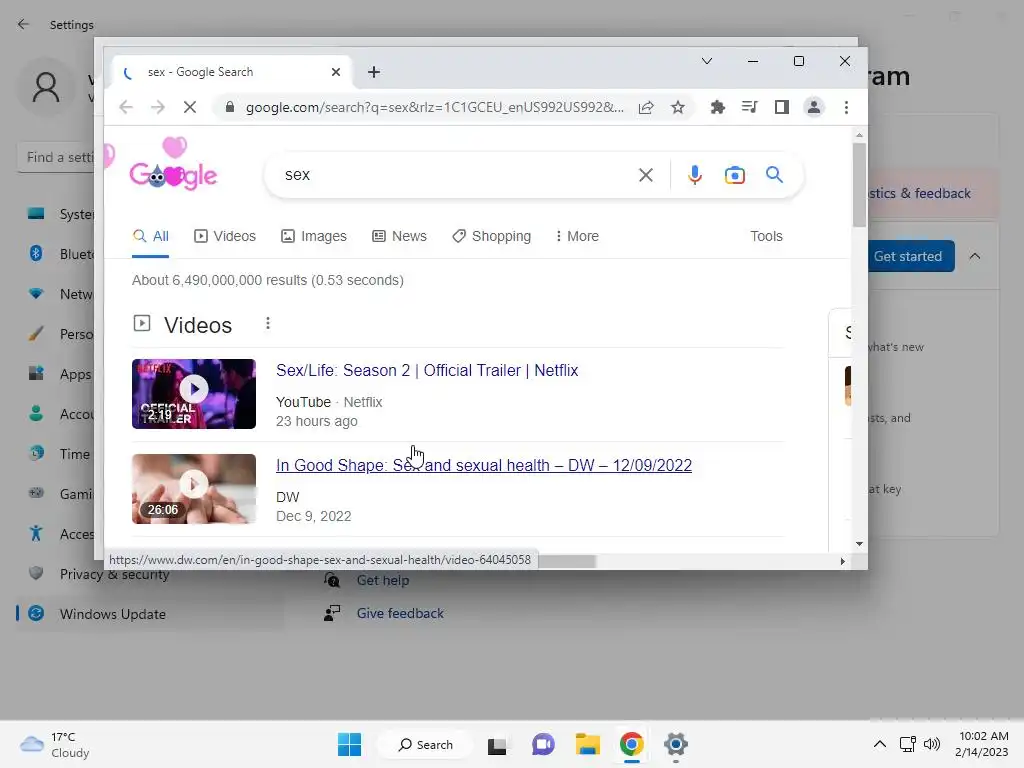Open Chrome extensions puzzle icon

pos(718,107)
